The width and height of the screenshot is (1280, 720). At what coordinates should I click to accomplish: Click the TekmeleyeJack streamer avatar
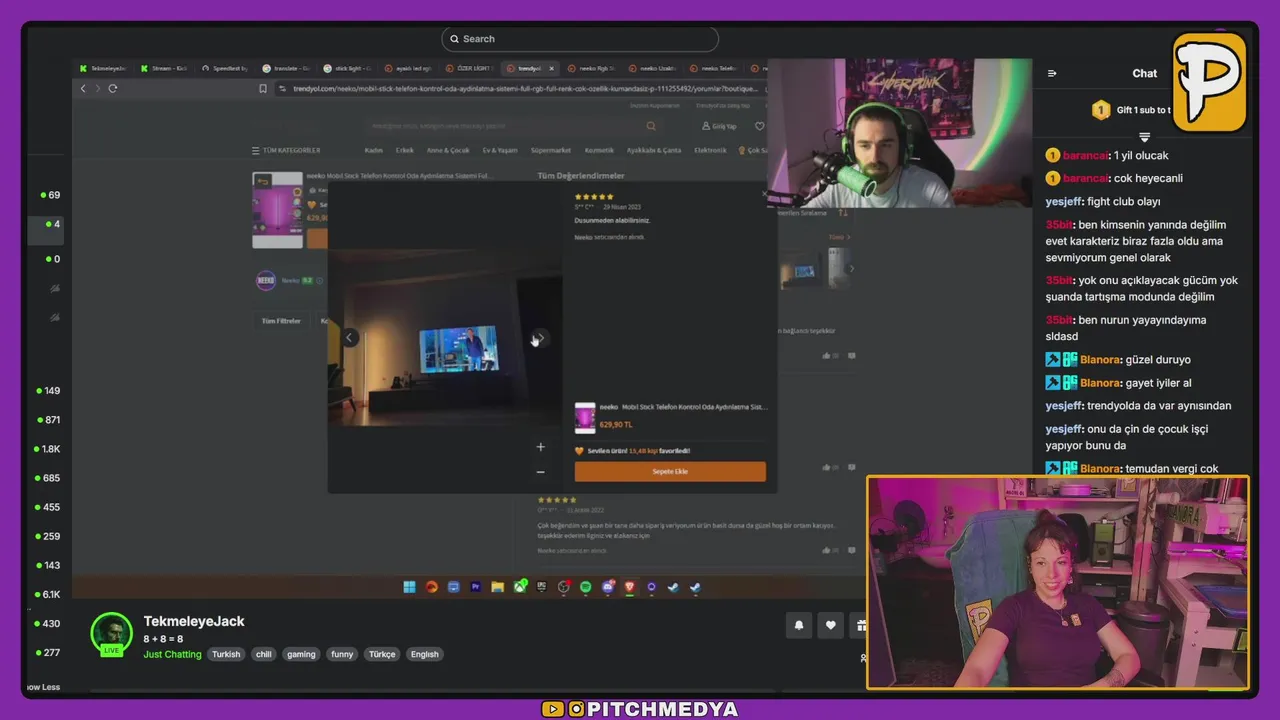coord(112,633)
